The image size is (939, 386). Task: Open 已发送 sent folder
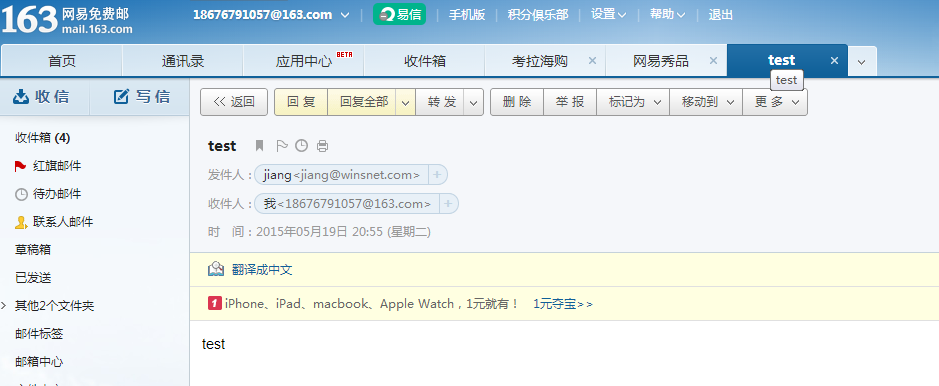(33, 278)
